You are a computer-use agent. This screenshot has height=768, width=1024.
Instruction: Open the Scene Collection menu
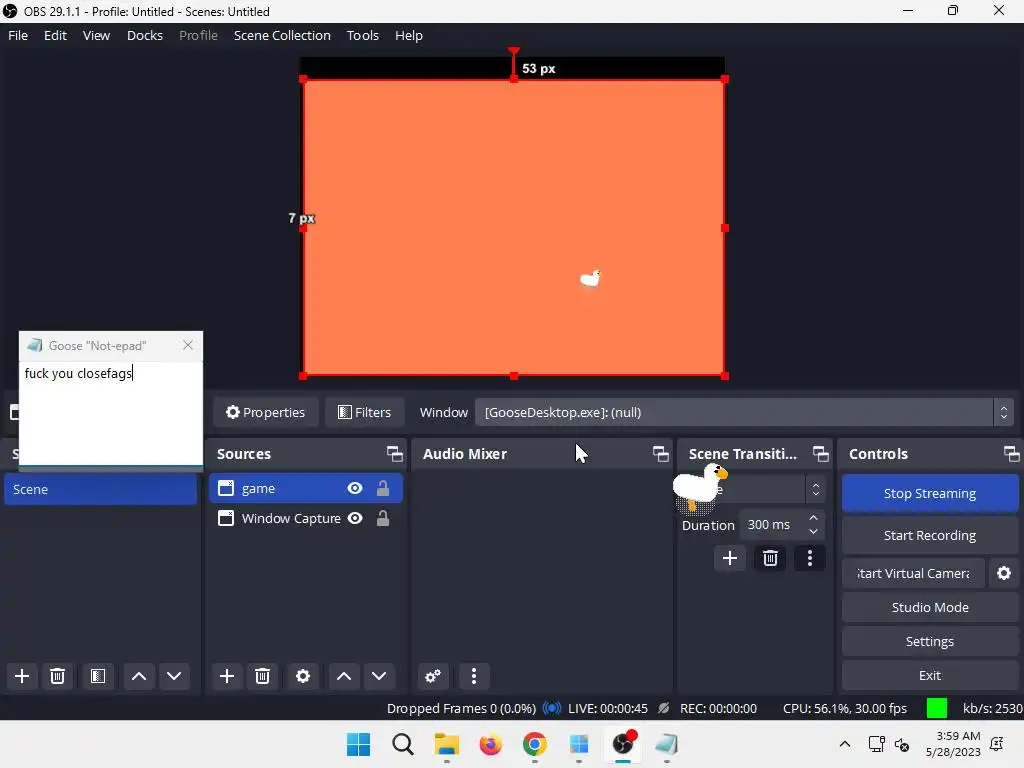[x=282, y=35]
